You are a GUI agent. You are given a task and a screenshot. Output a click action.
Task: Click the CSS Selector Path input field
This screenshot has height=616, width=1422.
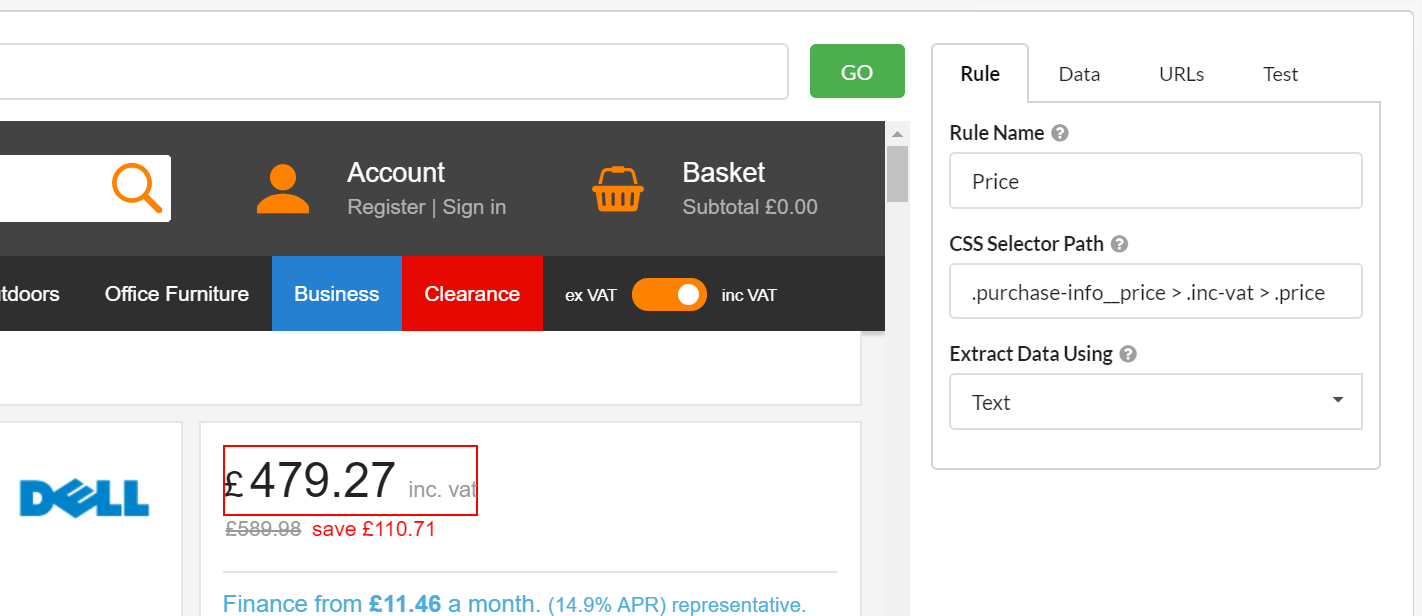tap(1156, 291)
